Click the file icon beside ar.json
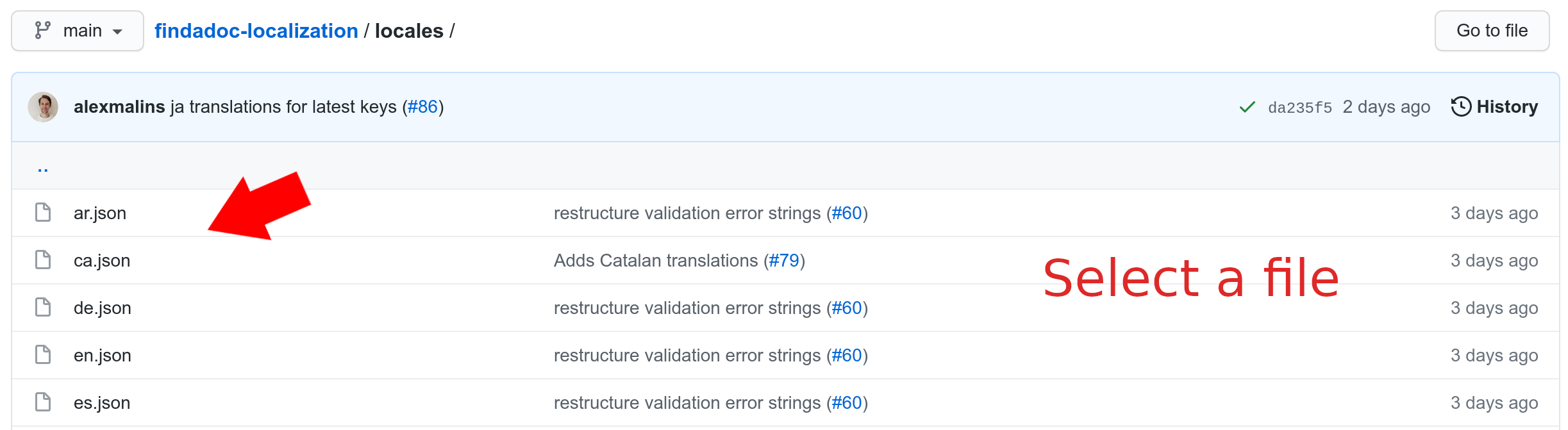1568x430 pixels. (x=43, y=212)
